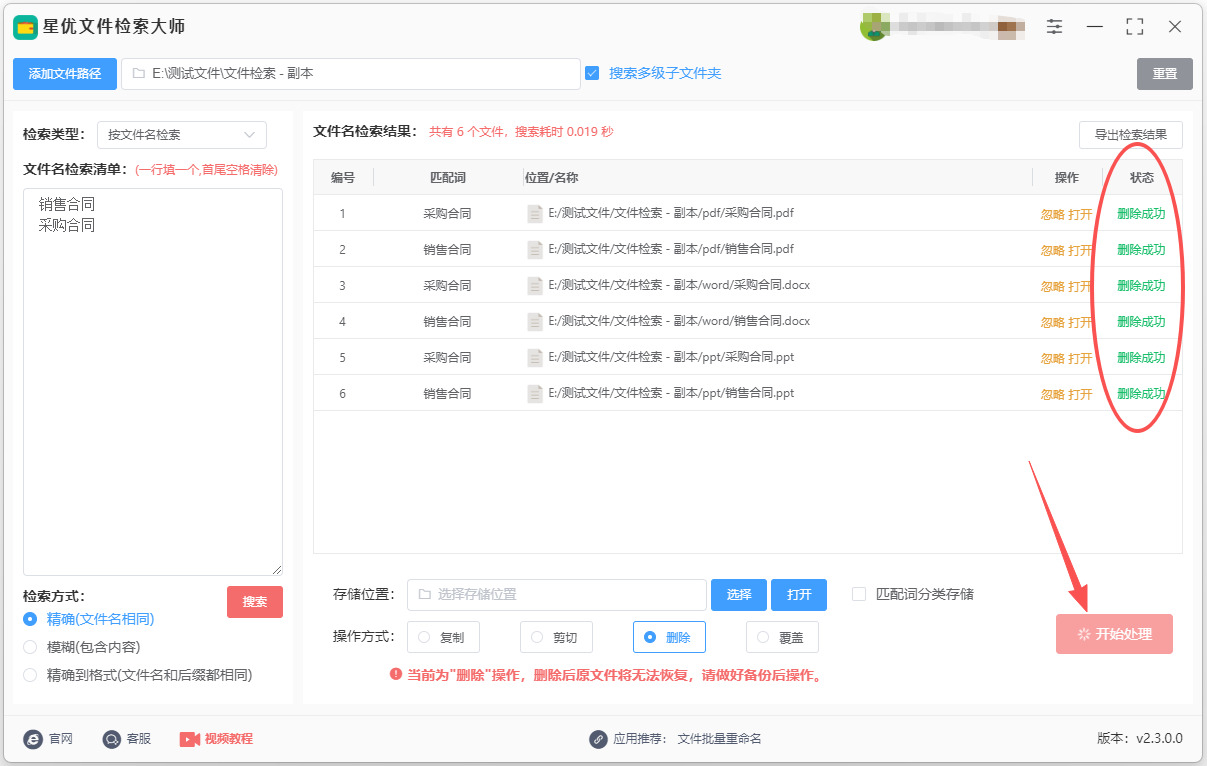Screen dimensions: 1207x766
Task: Click the 应用推荐 link icon
Action: click(598, 739)
